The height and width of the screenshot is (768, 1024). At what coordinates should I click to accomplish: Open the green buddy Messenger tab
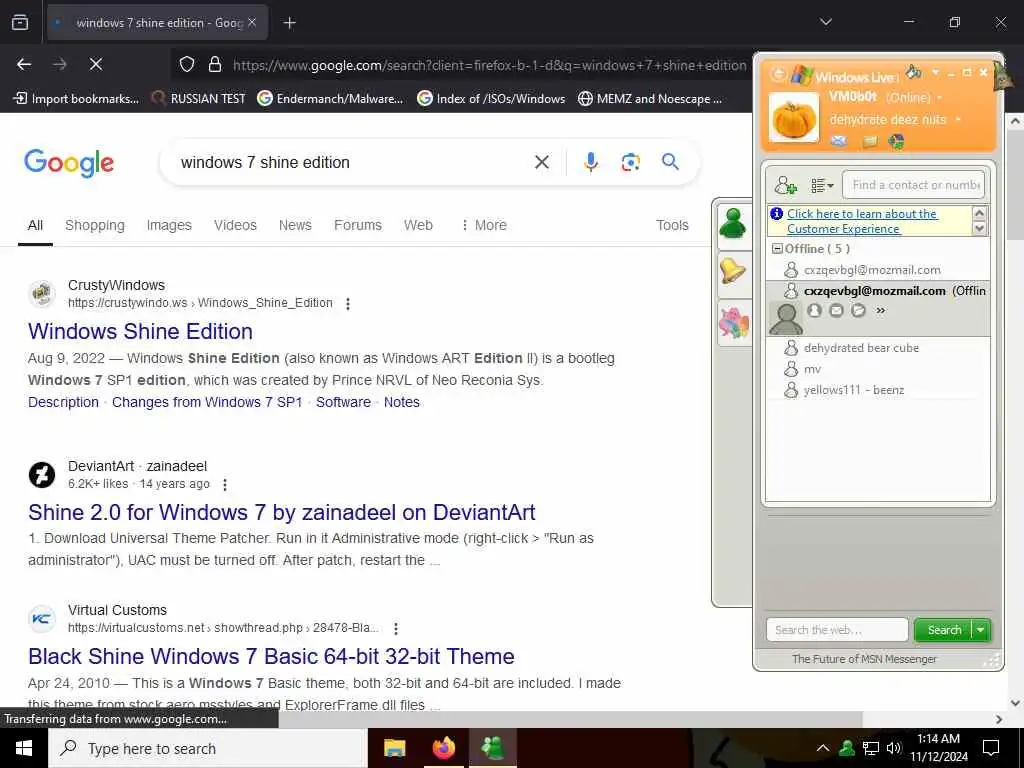733,225
